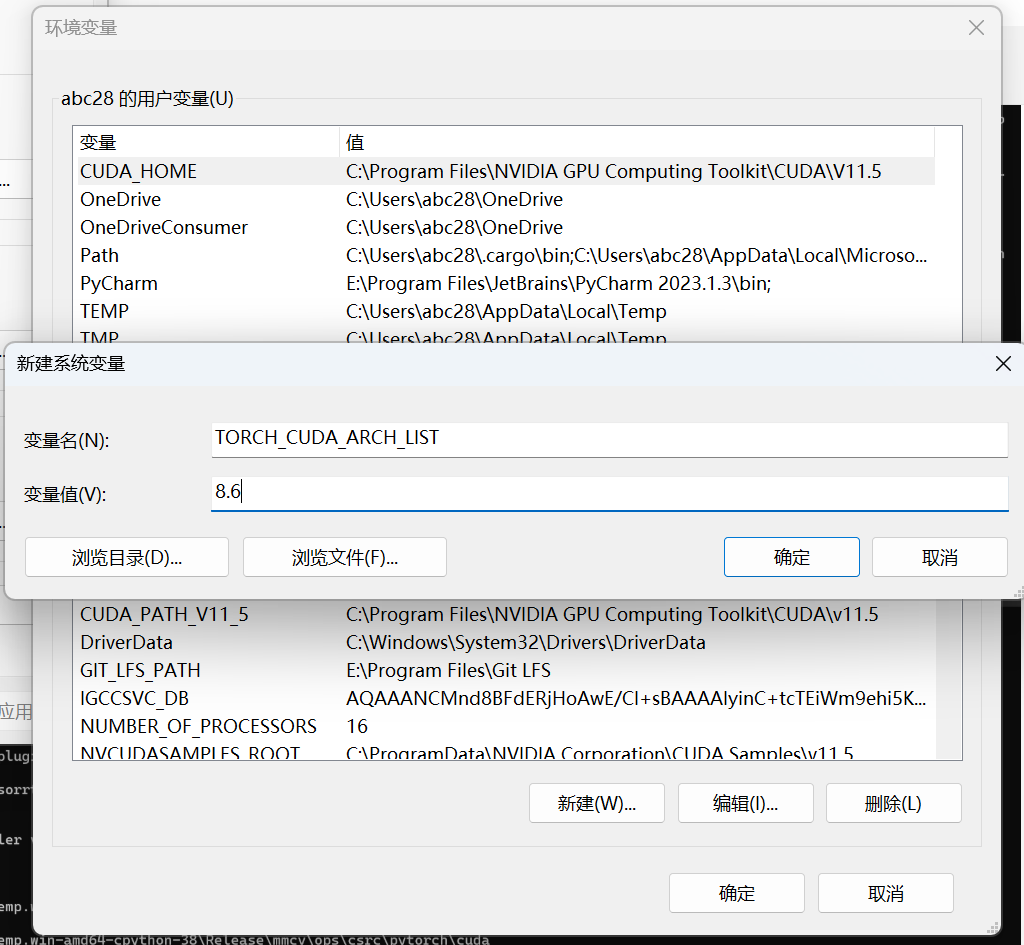This screenshot has height=945, width=1024.
Task: Cancel the new system variable with 取消
Action: (x=939, y=557)
